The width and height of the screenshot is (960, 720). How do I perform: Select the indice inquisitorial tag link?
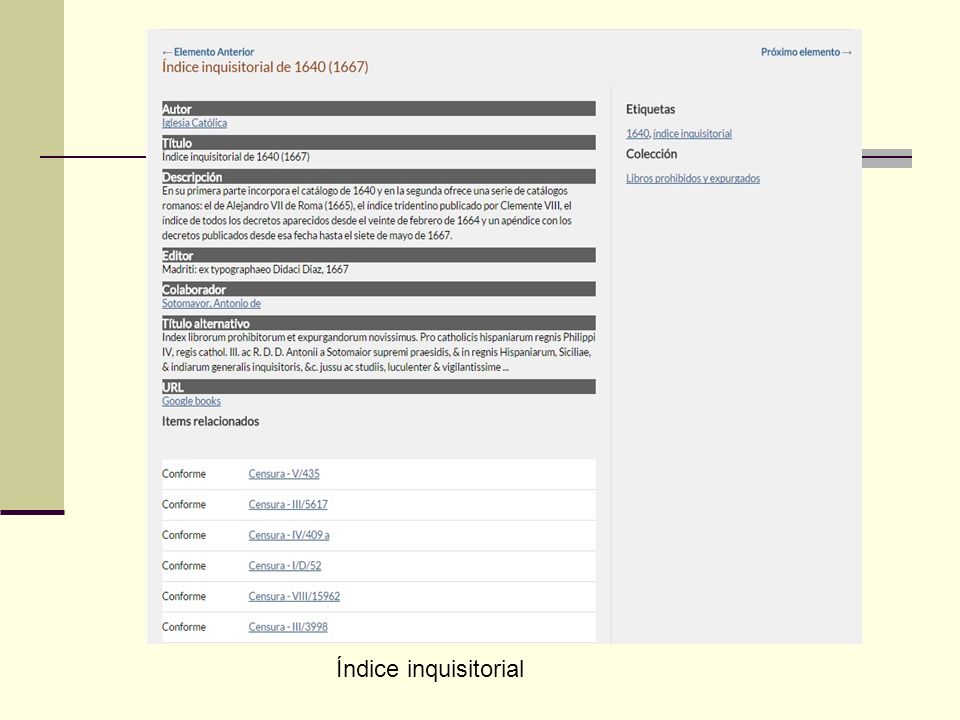pyautogui.click(x=692, y=133)
